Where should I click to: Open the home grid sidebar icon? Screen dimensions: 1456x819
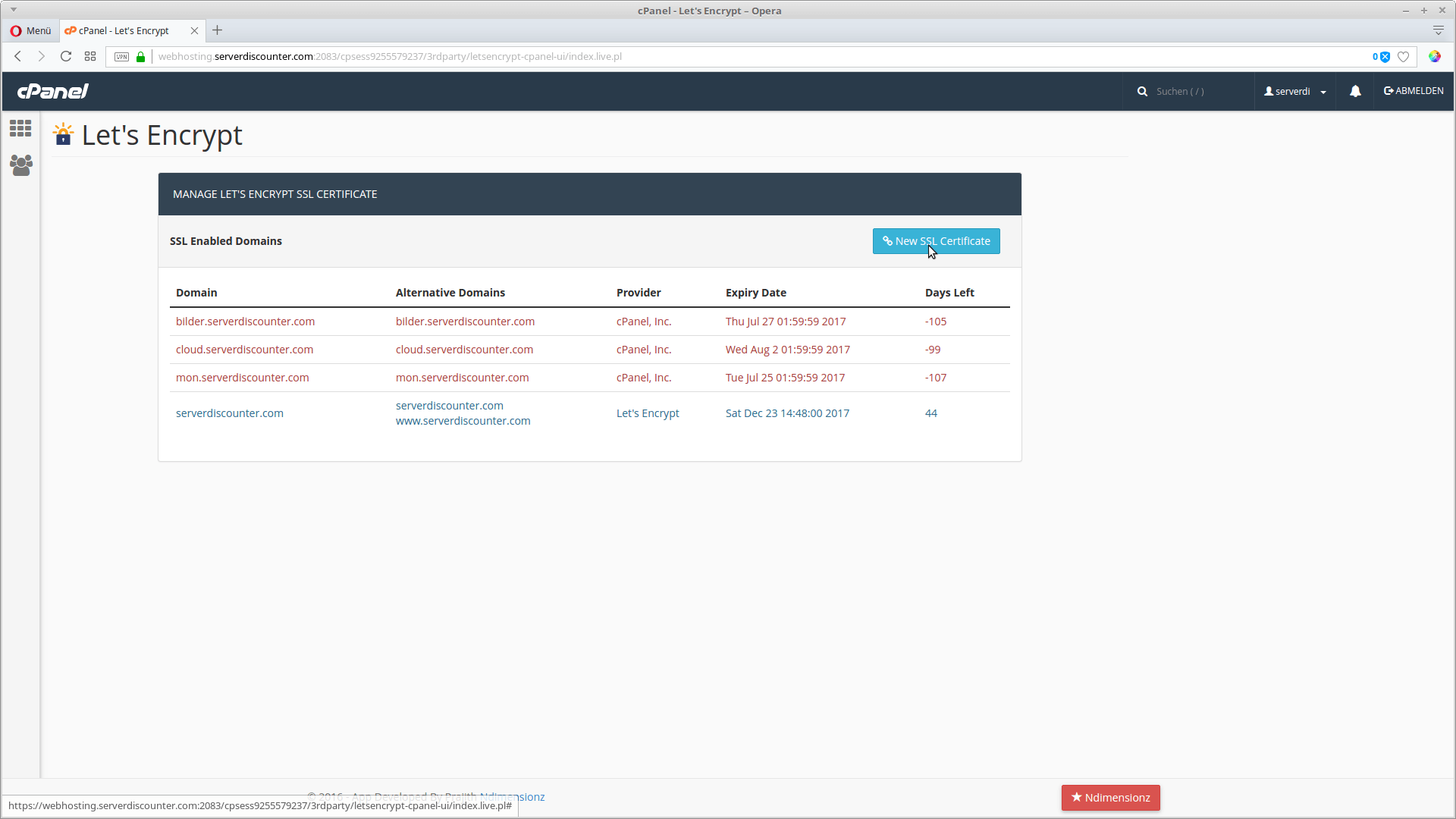point(20,128)
